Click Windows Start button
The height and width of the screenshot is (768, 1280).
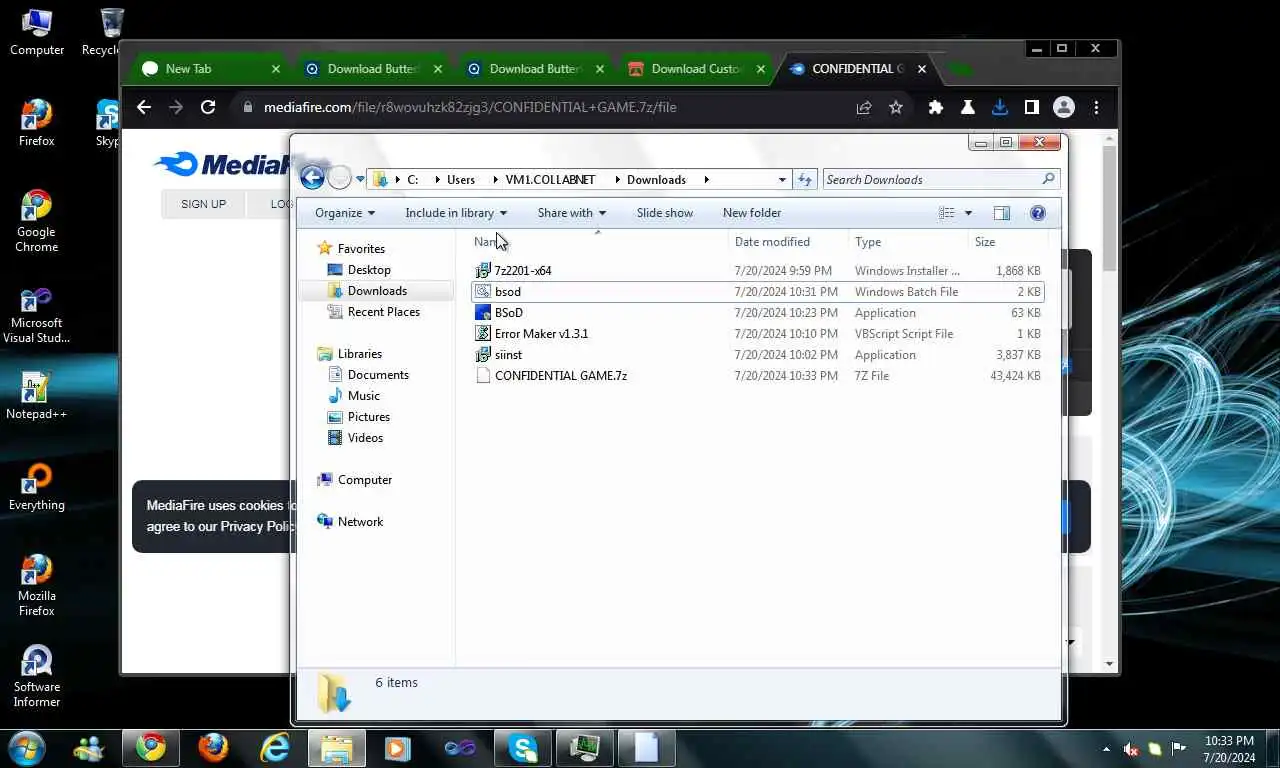click(x=26, y=748)
